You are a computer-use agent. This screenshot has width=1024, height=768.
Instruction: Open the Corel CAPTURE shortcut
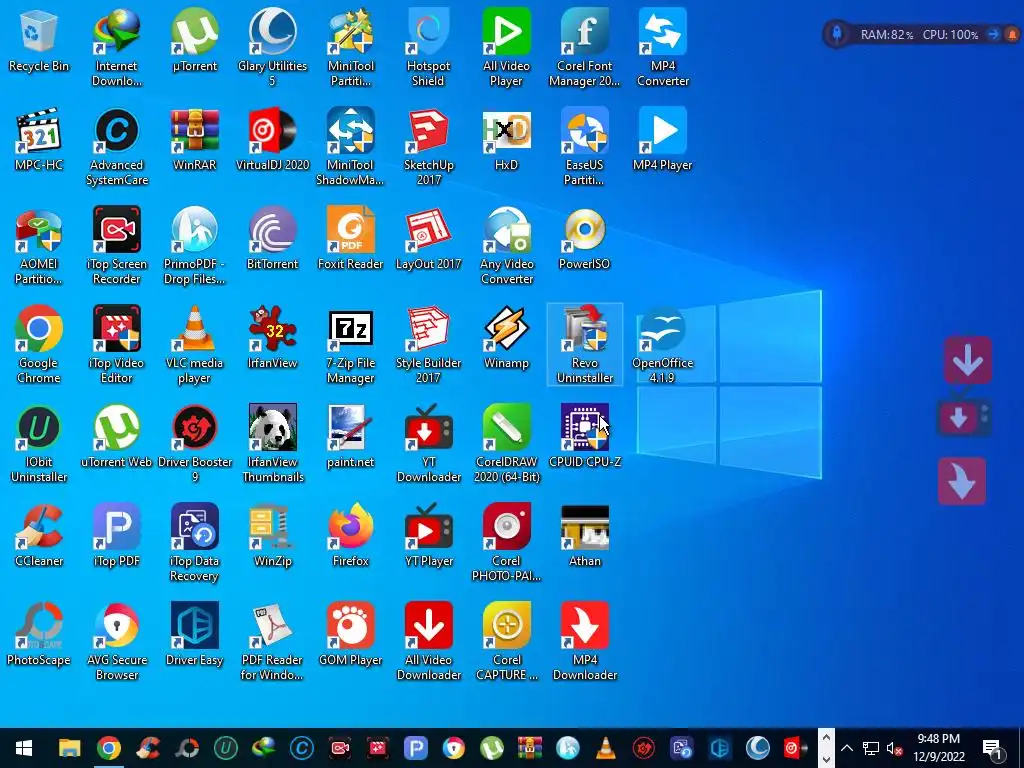tap(506, 642)
